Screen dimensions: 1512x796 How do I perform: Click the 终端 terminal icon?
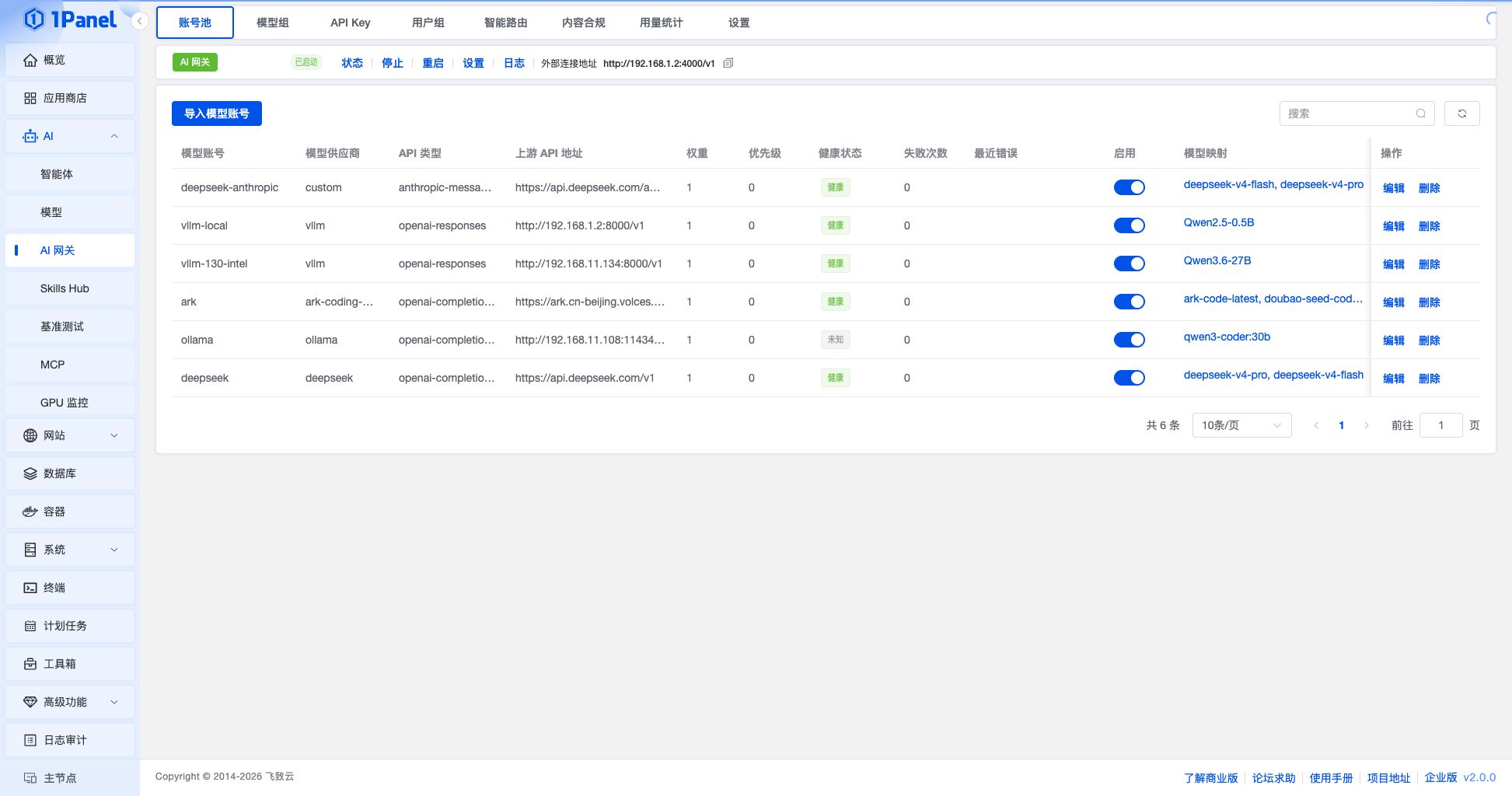click(30, 588)
